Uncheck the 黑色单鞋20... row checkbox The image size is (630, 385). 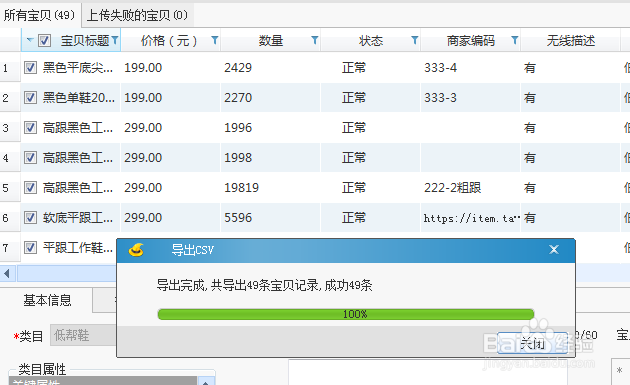pyautogui.click(x=31, y=98)
